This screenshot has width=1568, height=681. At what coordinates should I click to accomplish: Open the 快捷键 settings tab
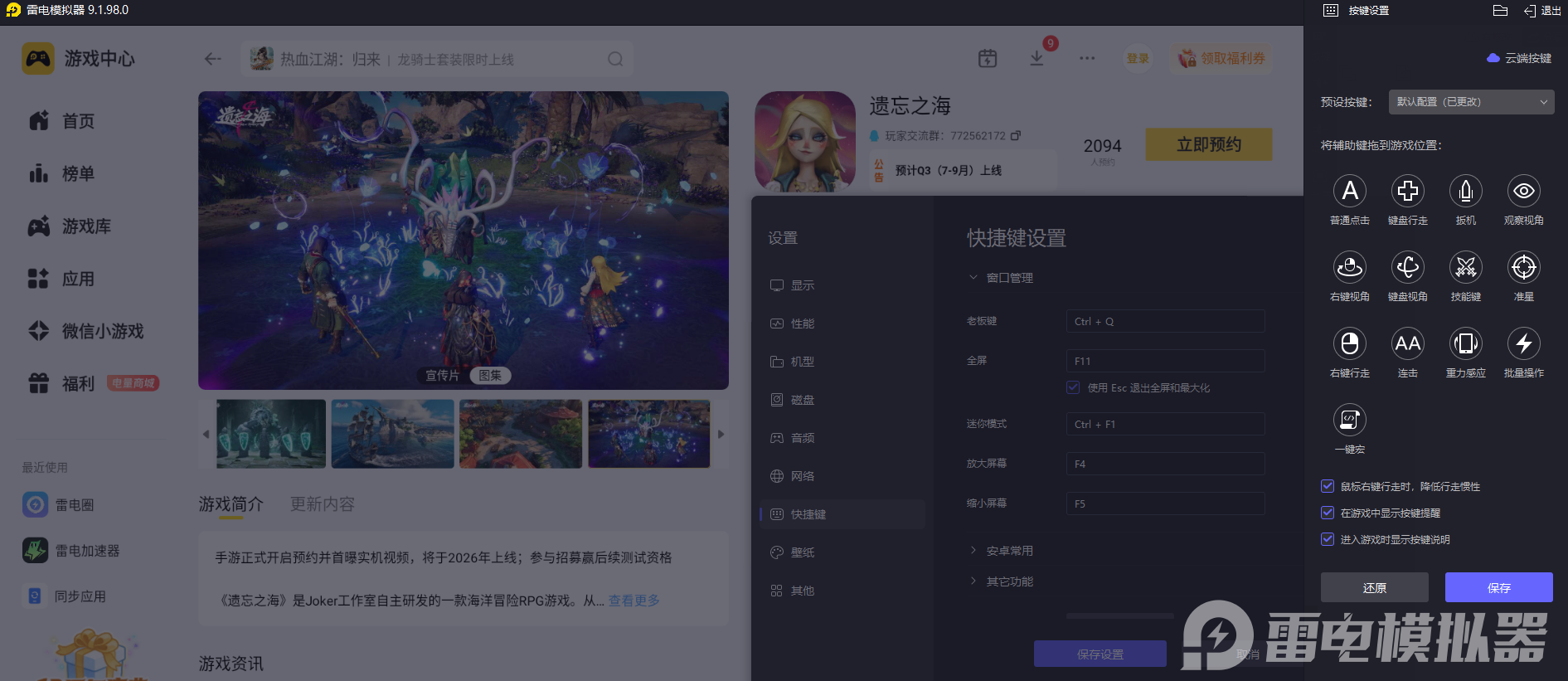point(842,514)
